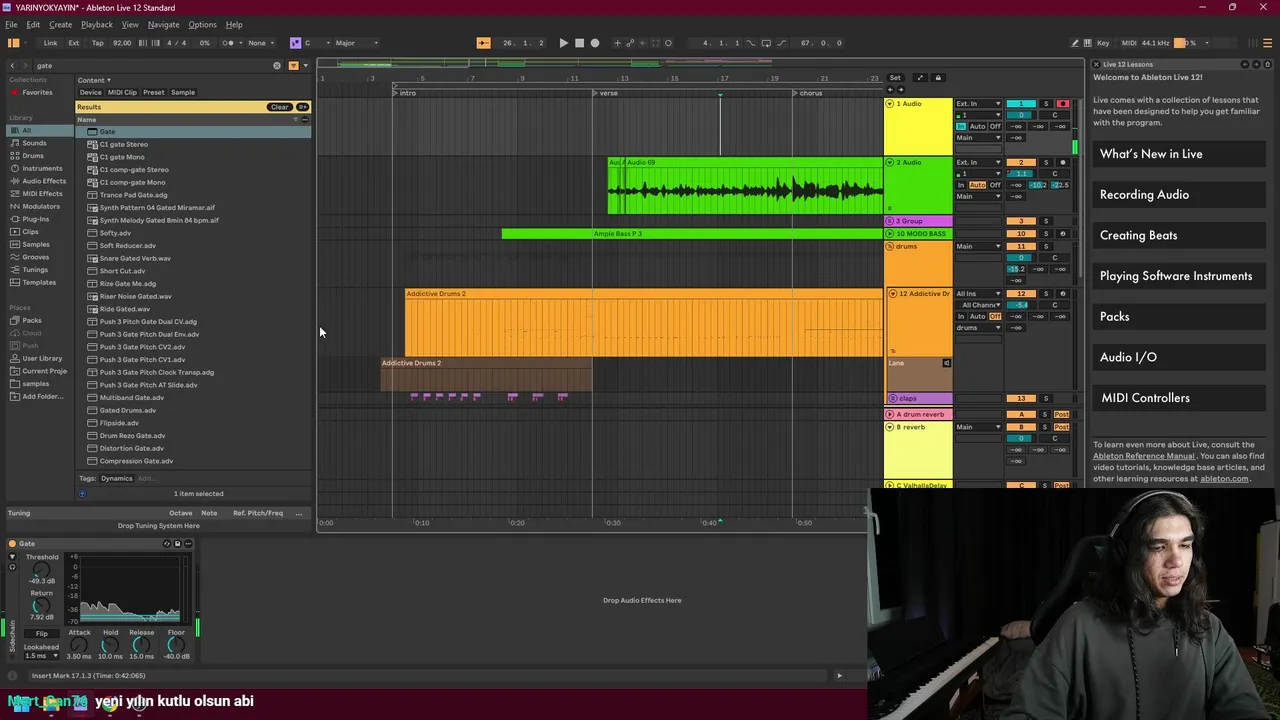Image resolution: width=1280 pixels, height=720 pixels.
Task: Click the Play button in transport
Action: coord(563,43)
